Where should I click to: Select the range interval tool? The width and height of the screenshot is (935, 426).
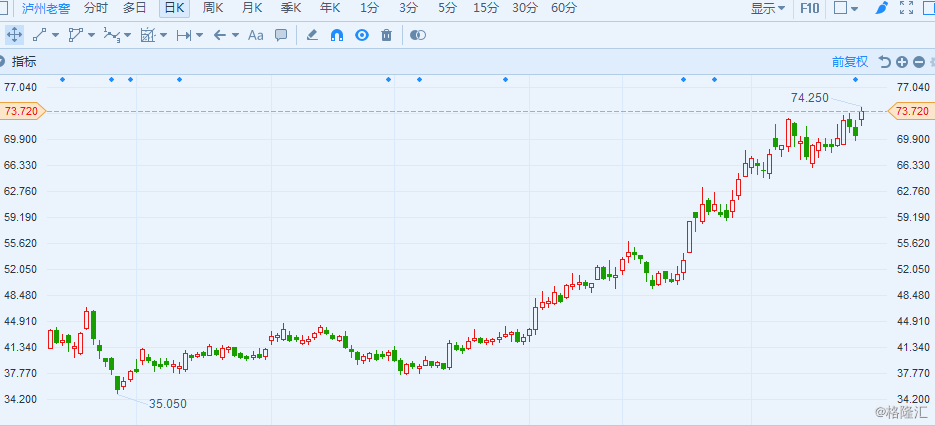click(183, 35)
